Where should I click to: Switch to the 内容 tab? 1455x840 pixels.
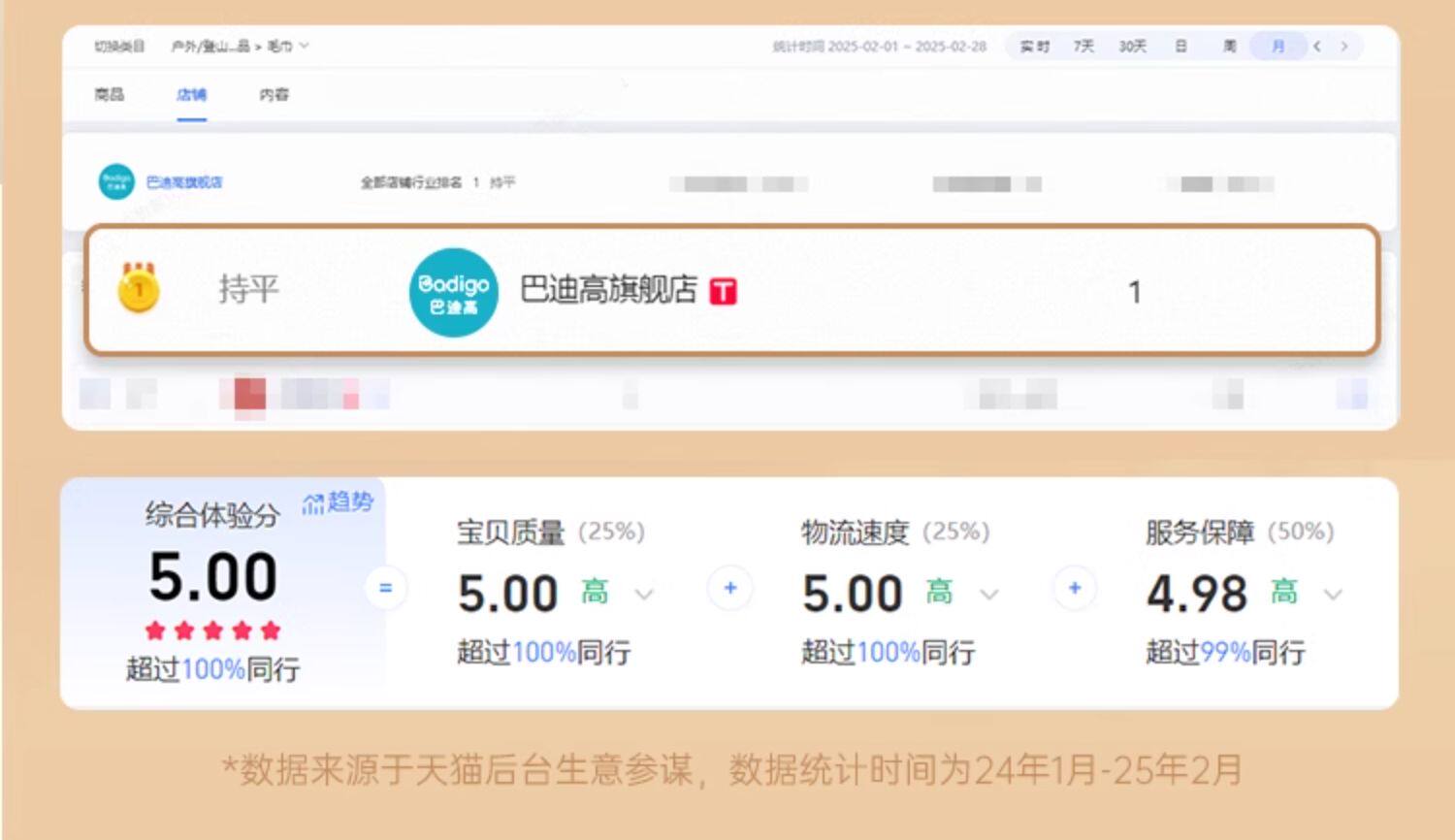[274, 94]
